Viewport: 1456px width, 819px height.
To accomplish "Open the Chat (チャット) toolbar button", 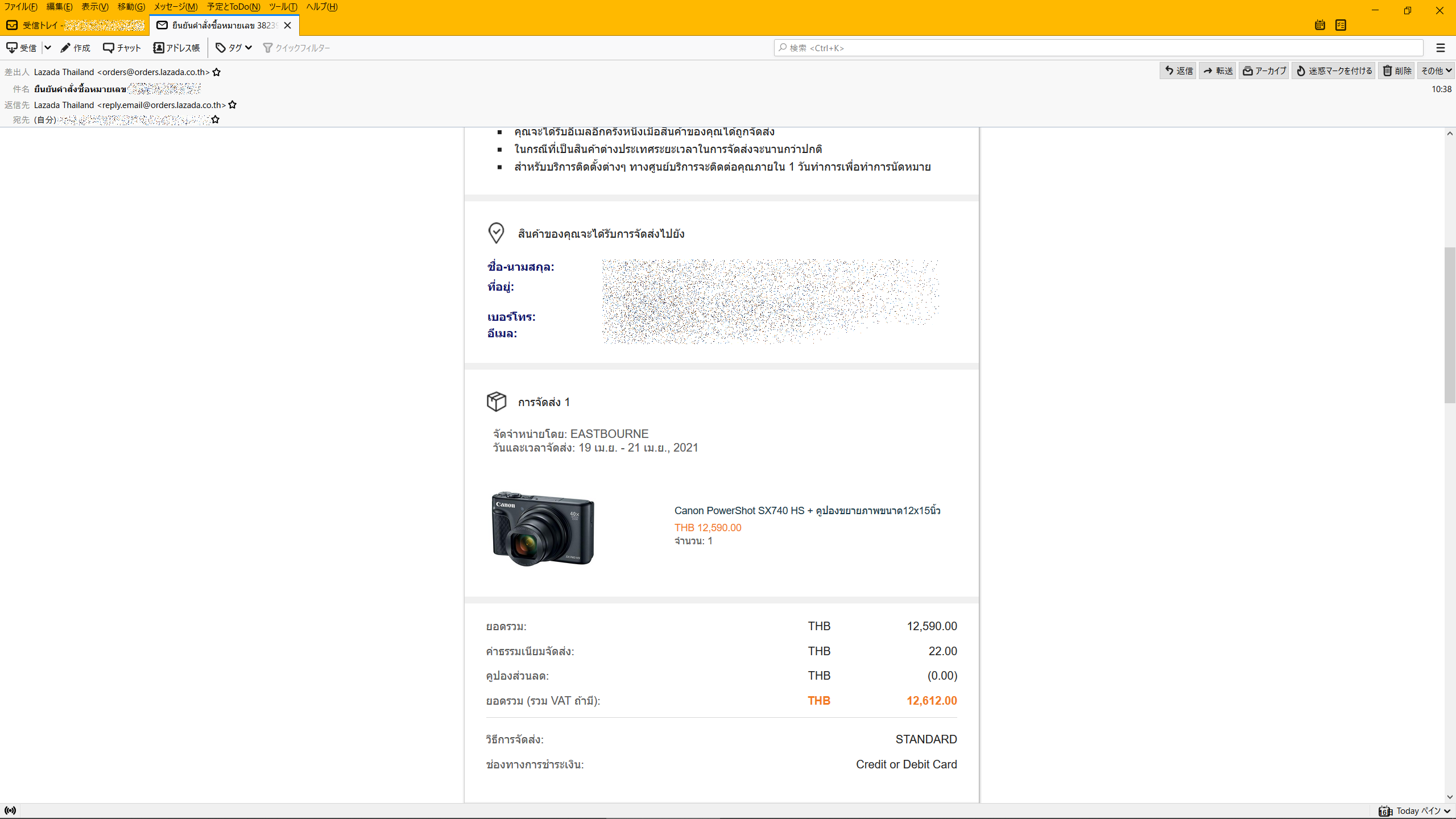I will [122, 48].
